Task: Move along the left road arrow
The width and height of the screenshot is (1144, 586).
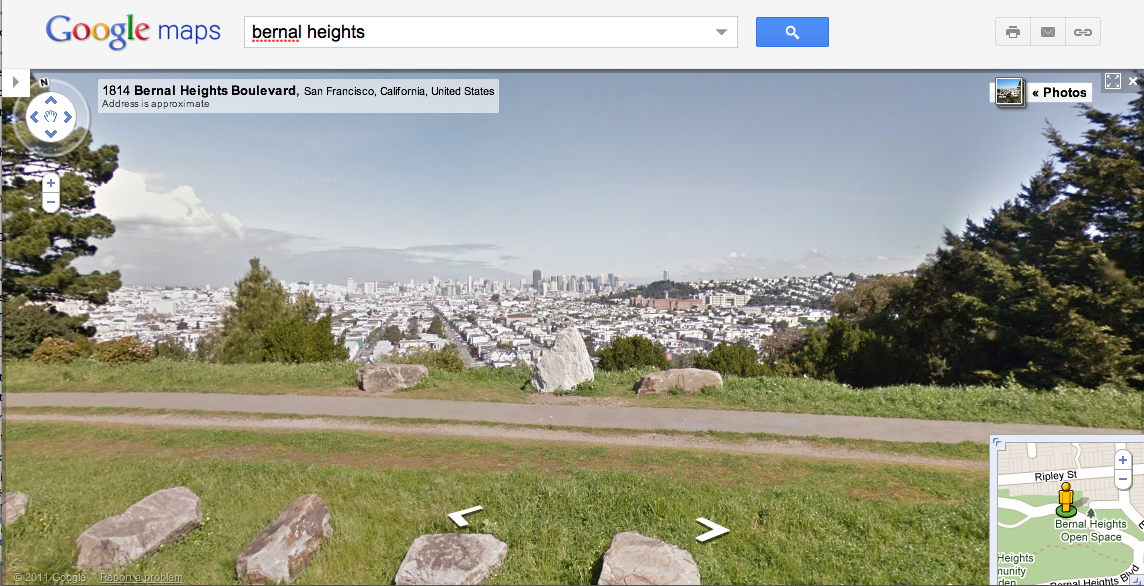Action: [465, 516]
